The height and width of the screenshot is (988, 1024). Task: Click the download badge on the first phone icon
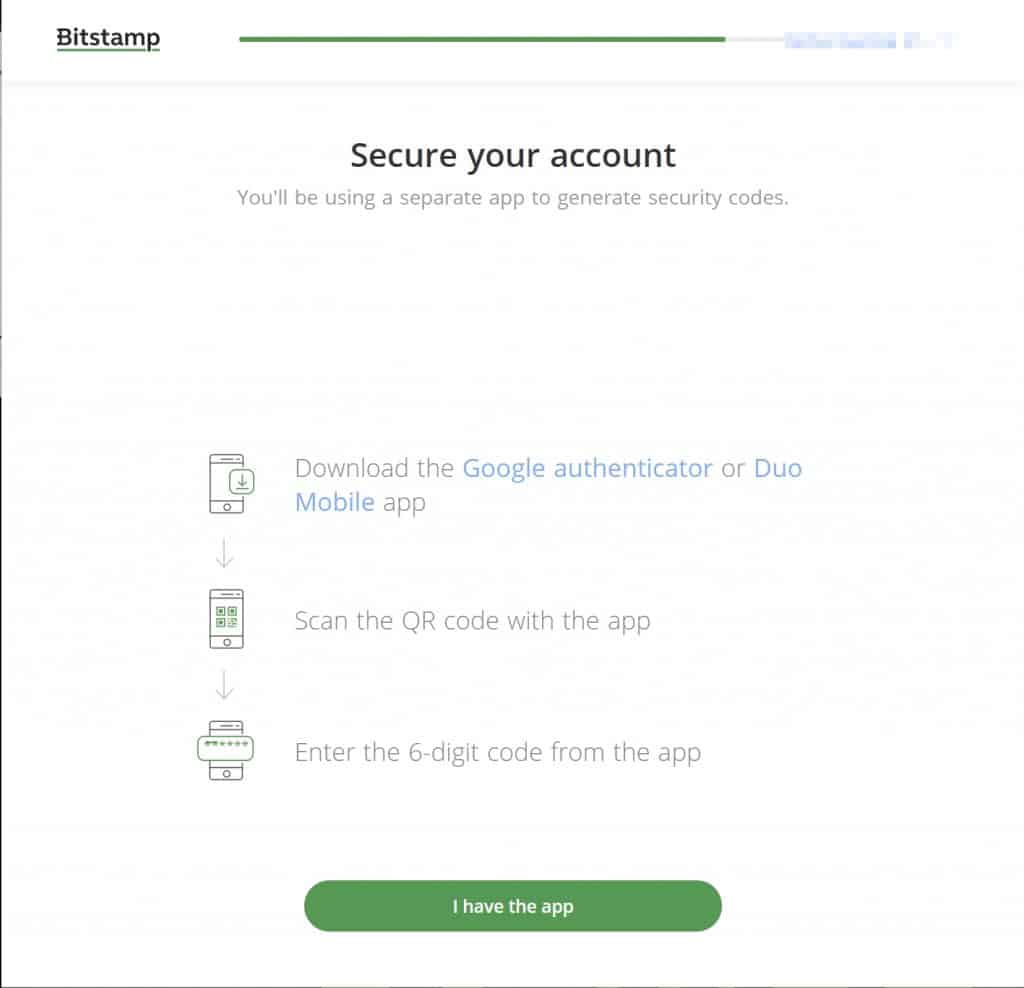(240, 480)
